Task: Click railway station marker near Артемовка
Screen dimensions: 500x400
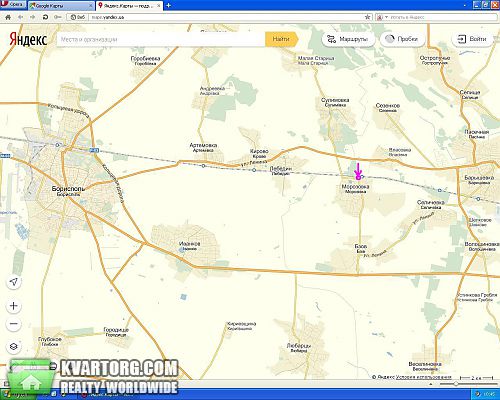Action: click(x=203, y=166)
